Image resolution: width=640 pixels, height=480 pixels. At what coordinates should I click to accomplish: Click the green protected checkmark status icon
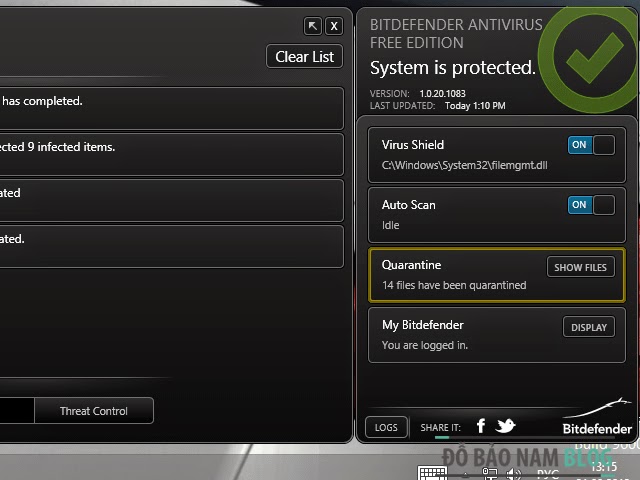(x=592, y=58)
